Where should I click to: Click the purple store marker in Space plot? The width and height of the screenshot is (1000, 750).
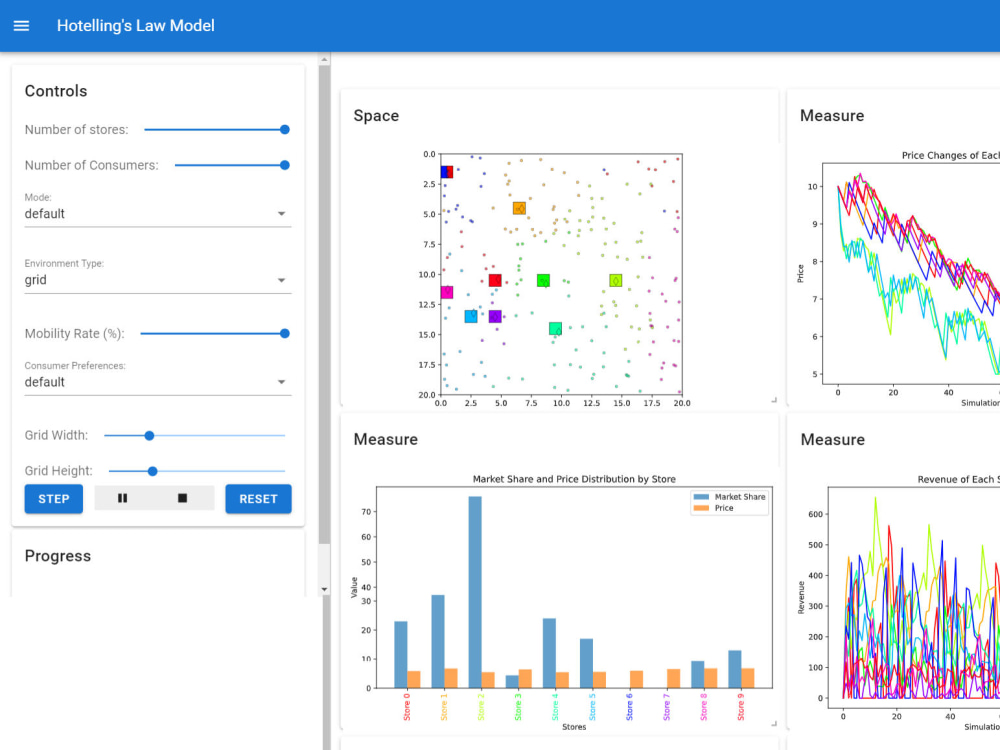(495, 316)
